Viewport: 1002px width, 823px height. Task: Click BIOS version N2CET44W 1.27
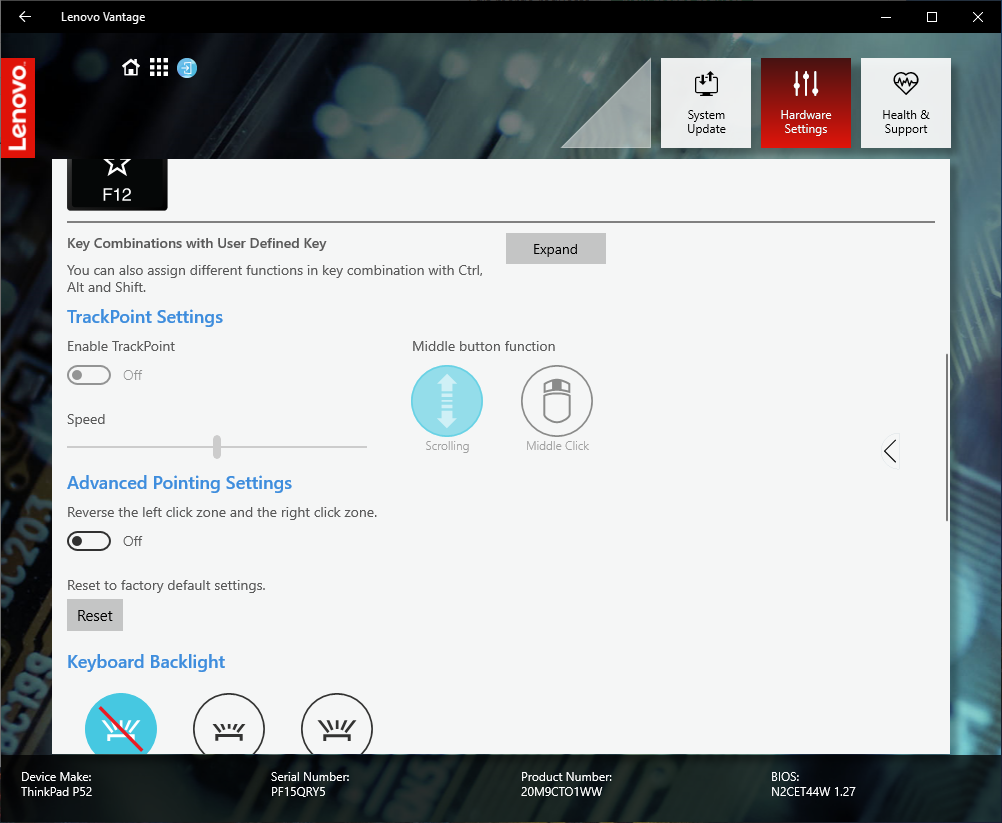point(813,792)
